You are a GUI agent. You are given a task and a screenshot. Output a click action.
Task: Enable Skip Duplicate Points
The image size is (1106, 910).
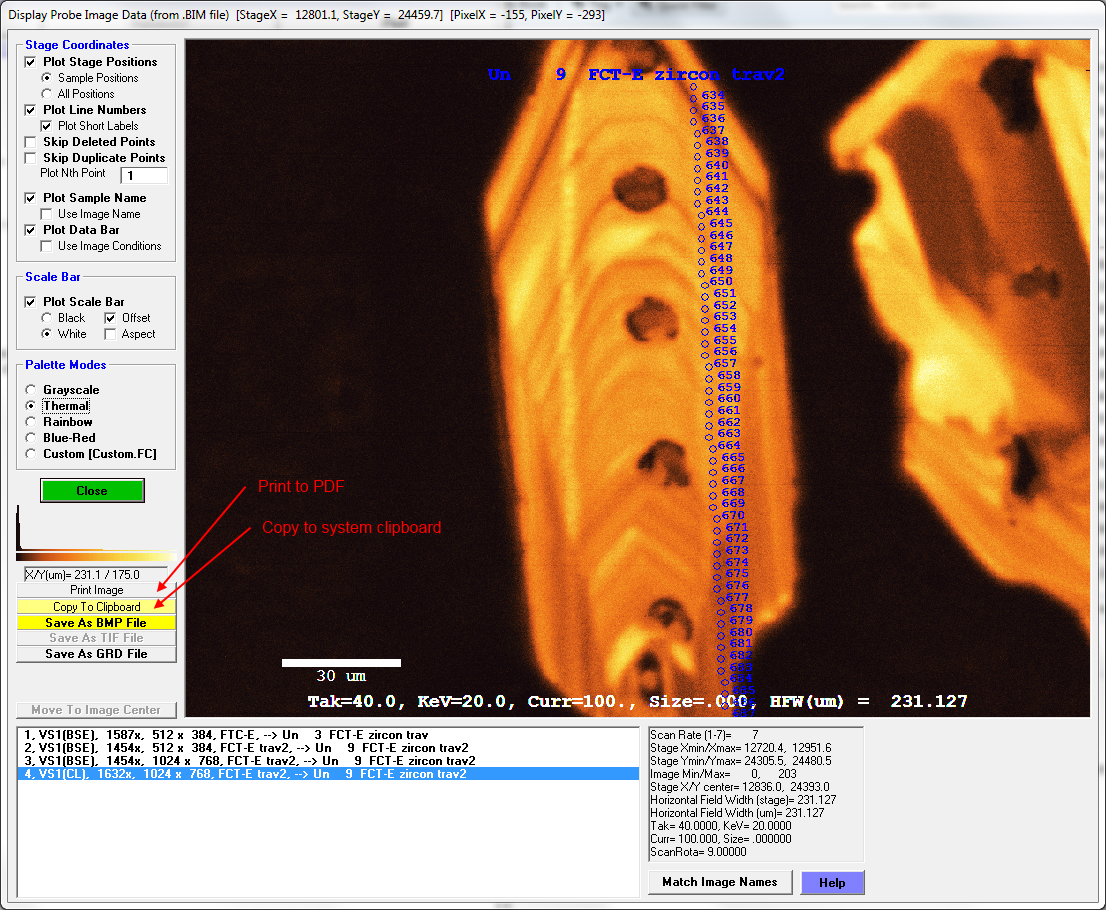coord(31,158)
